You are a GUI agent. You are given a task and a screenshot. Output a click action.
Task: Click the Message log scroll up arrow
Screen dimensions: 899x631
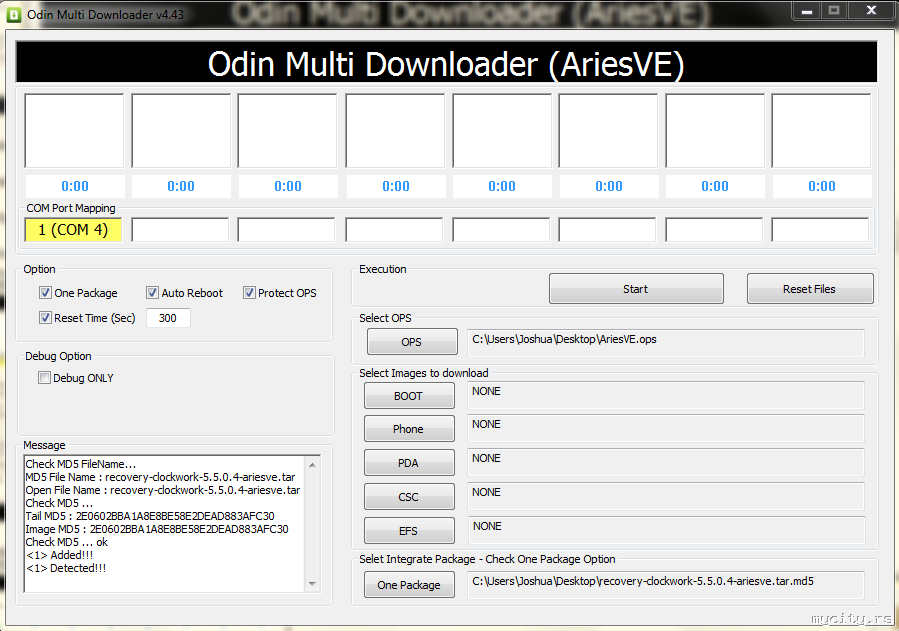(312, 465)
